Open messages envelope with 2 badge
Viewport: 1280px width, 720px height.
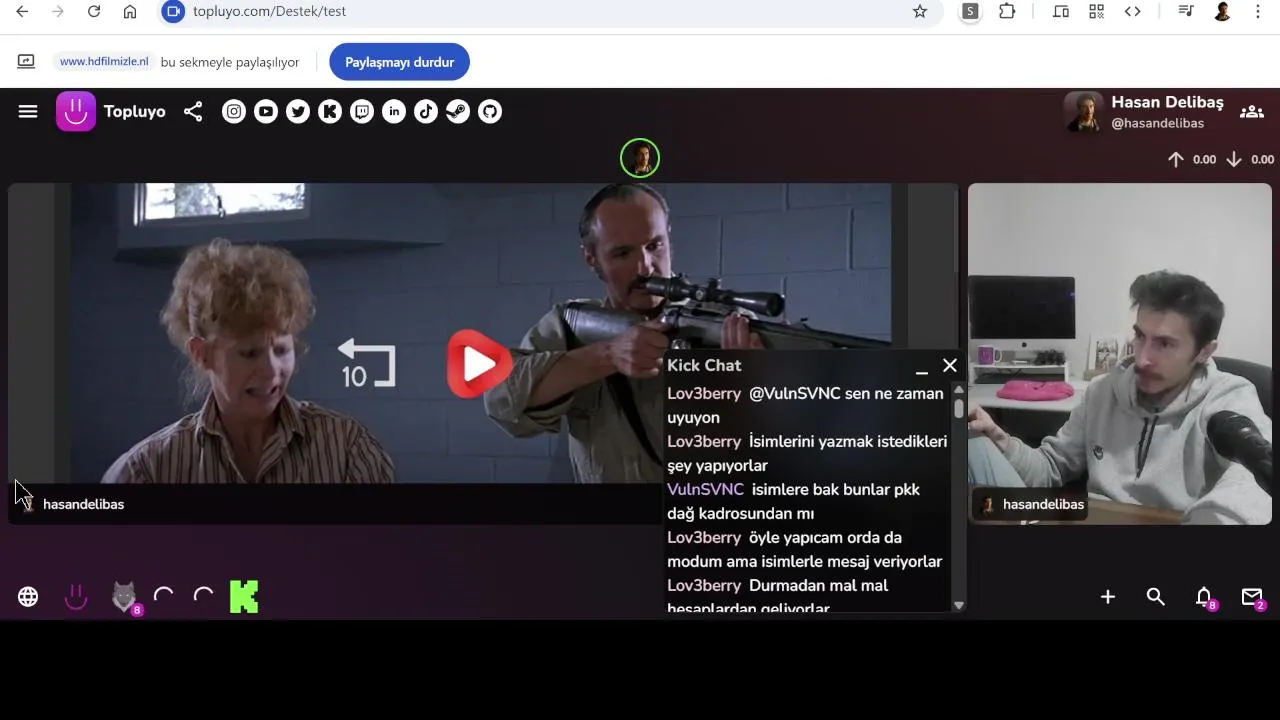[x=1252, y=597]
